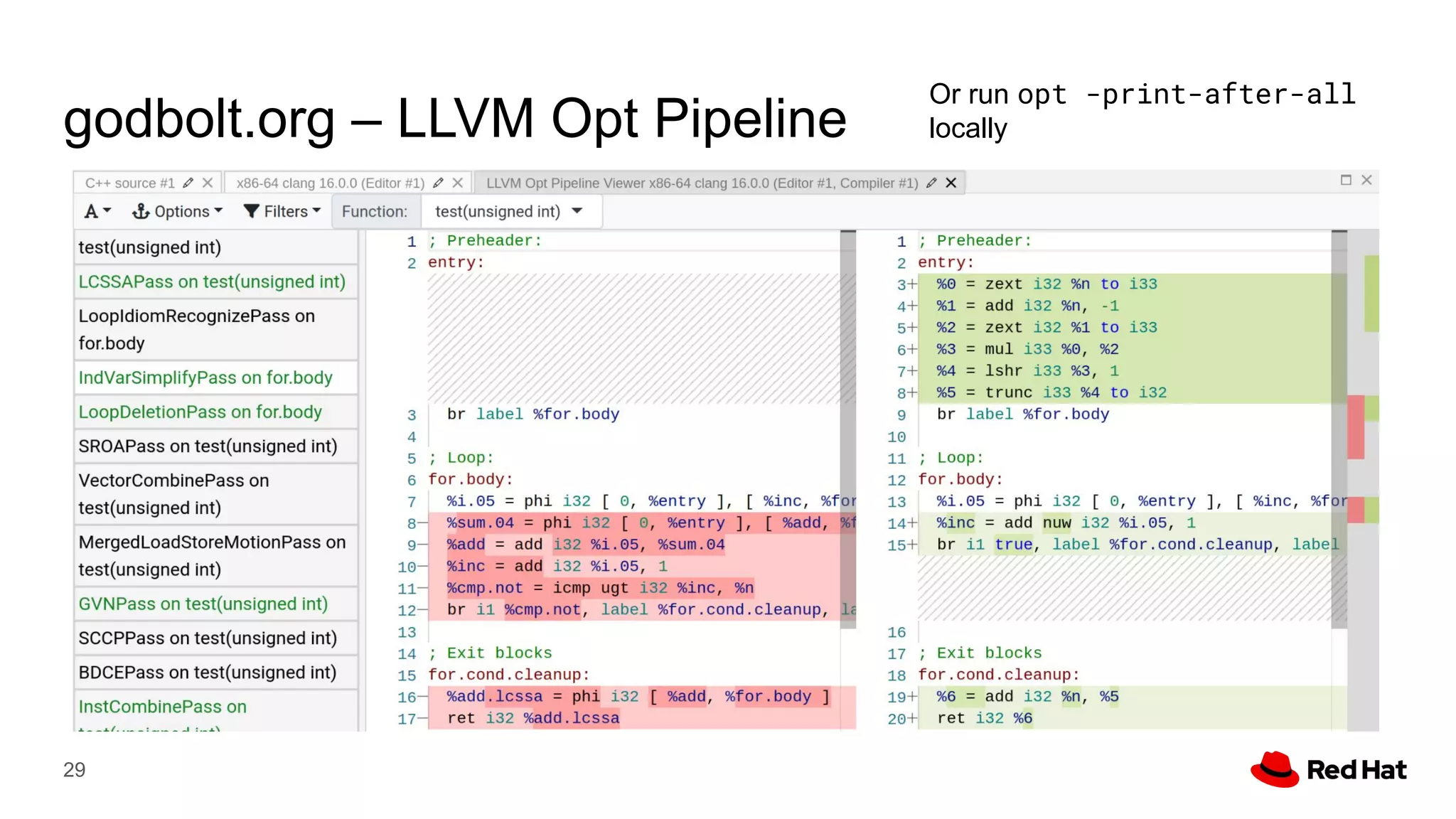This screenshot has width=1456, height=819.
Task: Select LoopIdiomRecognizePass on for.body
Action: 216,329
